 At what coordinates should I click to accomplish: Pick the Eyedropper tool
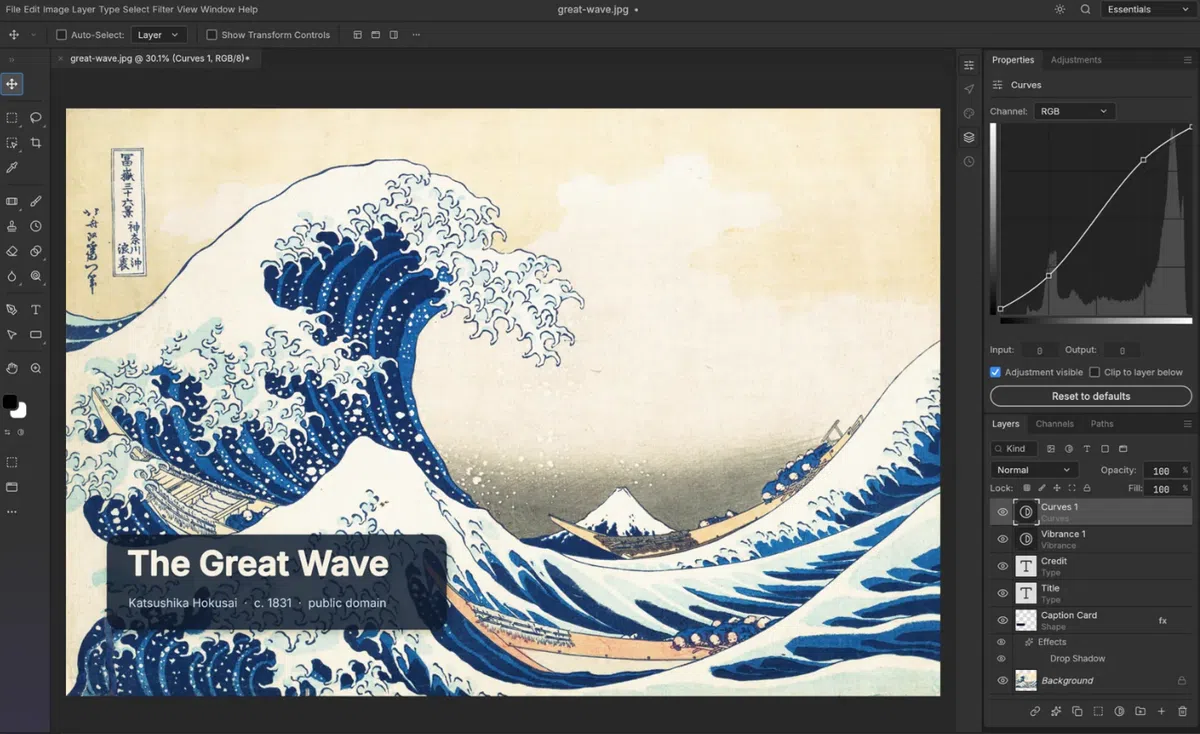coord(12,168)
